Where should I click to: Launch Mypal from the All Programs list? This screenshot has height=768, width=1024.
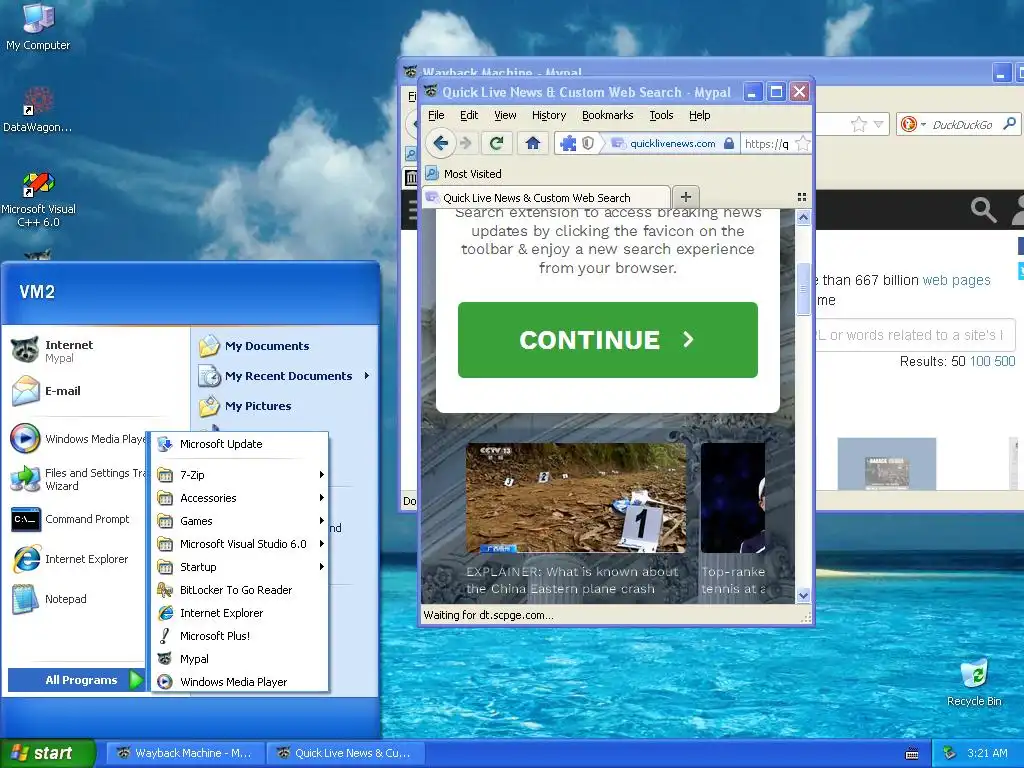point(240,659)
